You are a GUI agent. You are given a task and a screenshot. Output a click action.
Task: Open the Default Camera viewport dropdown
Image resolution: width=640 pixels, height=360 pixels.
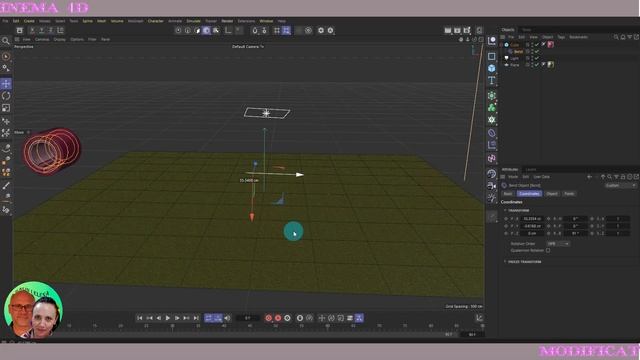pyautogui.click(x=248, y=47)
